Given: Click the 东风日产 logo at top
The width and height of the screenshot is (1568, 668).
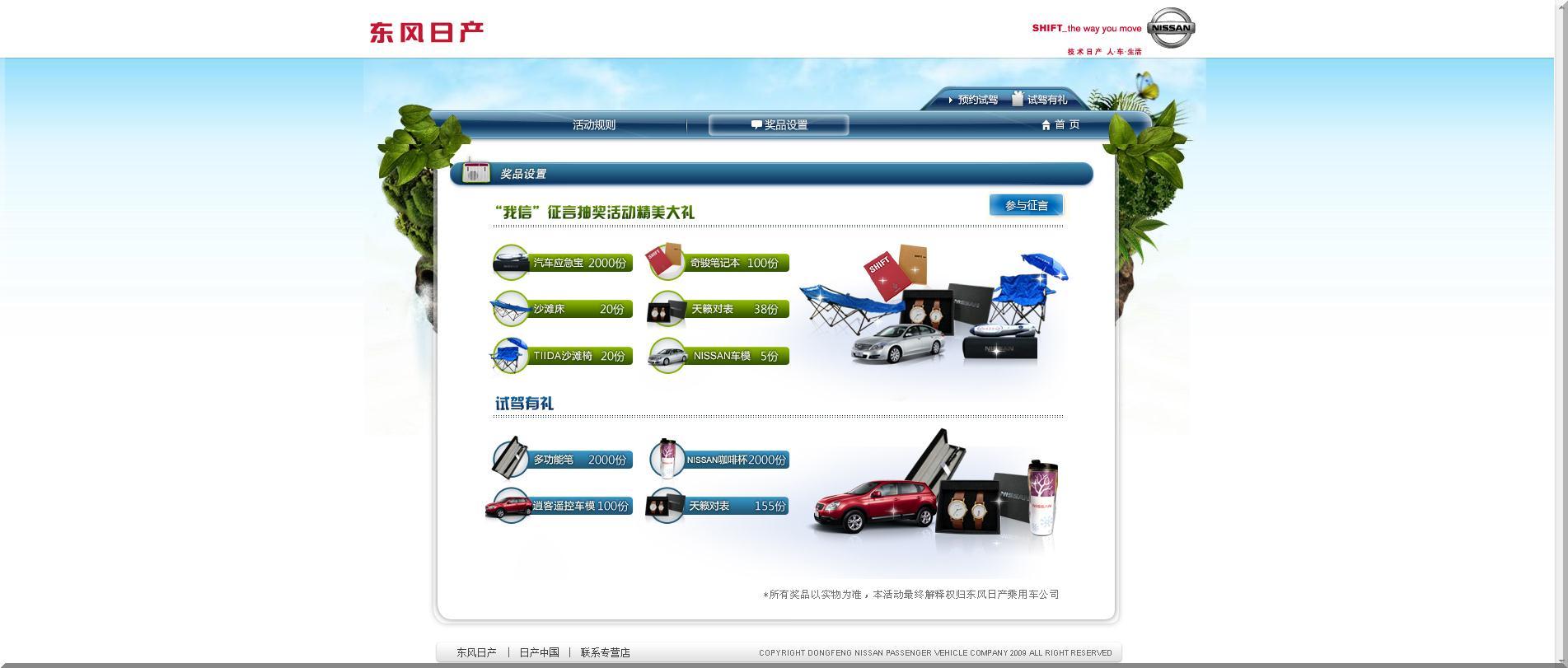Looking at the screenshot, I should click(427, 32).
